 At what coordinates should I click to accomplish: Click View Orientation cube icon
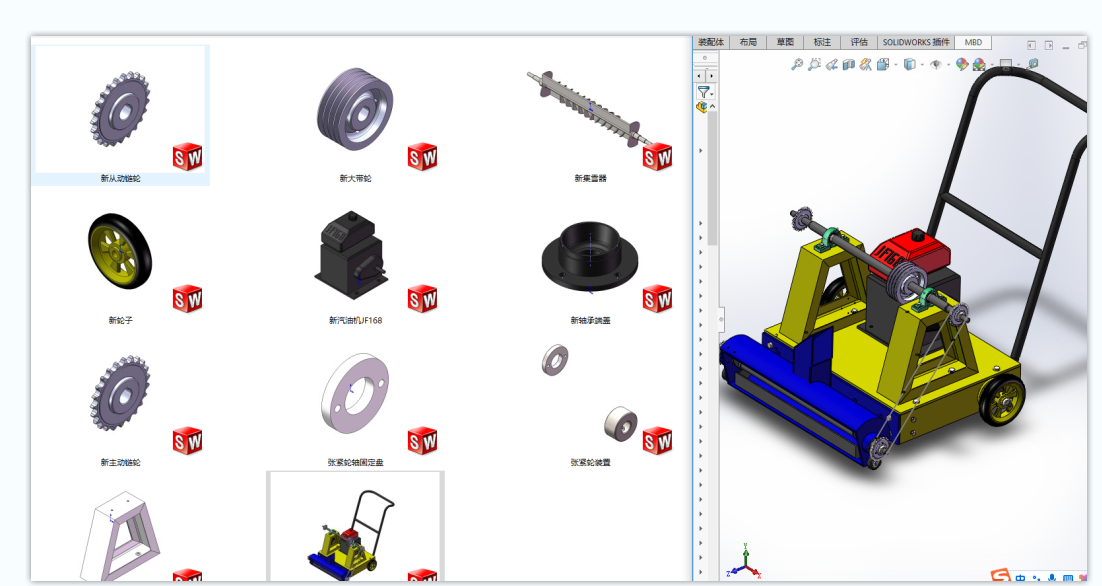coord(883,65)
